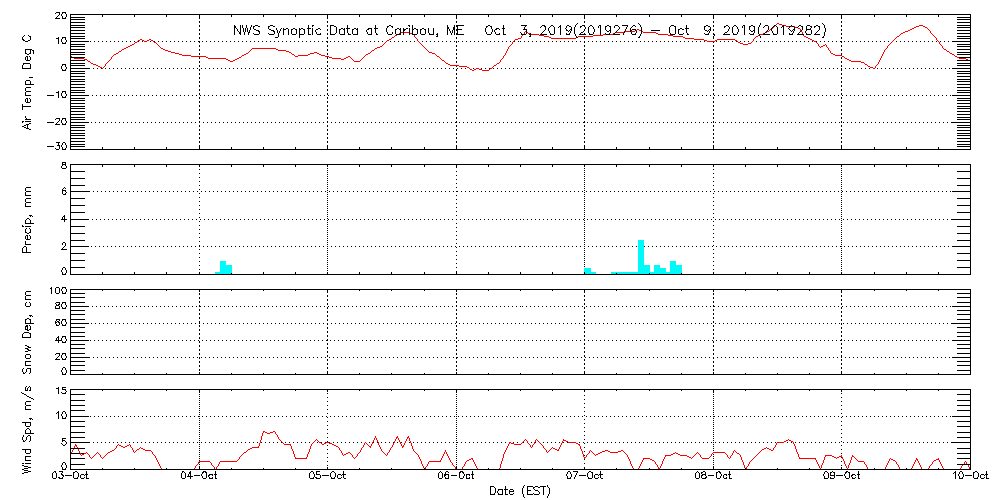This screenshot has width=1000, height=500.
Task: Click the '-20' air temperature axis value
Action: [57, 121]
